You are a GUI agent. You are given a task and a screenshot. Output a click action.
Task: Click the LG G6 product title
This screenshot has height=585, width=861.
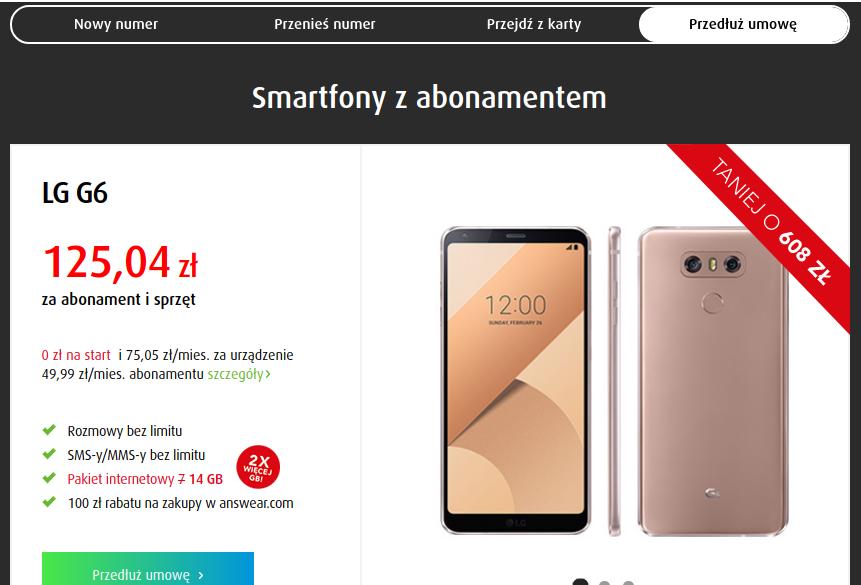point(75,193)
